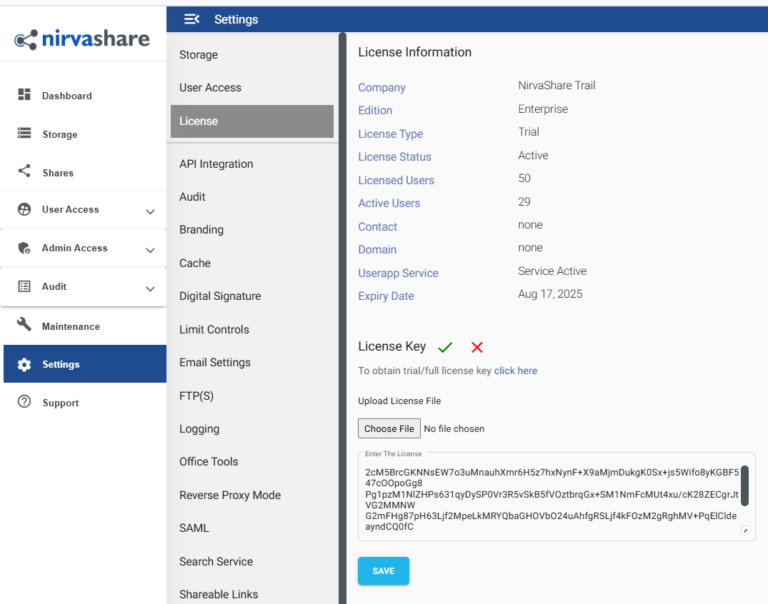Click the SAVE button
768x604 pixels.
(384, 571)
